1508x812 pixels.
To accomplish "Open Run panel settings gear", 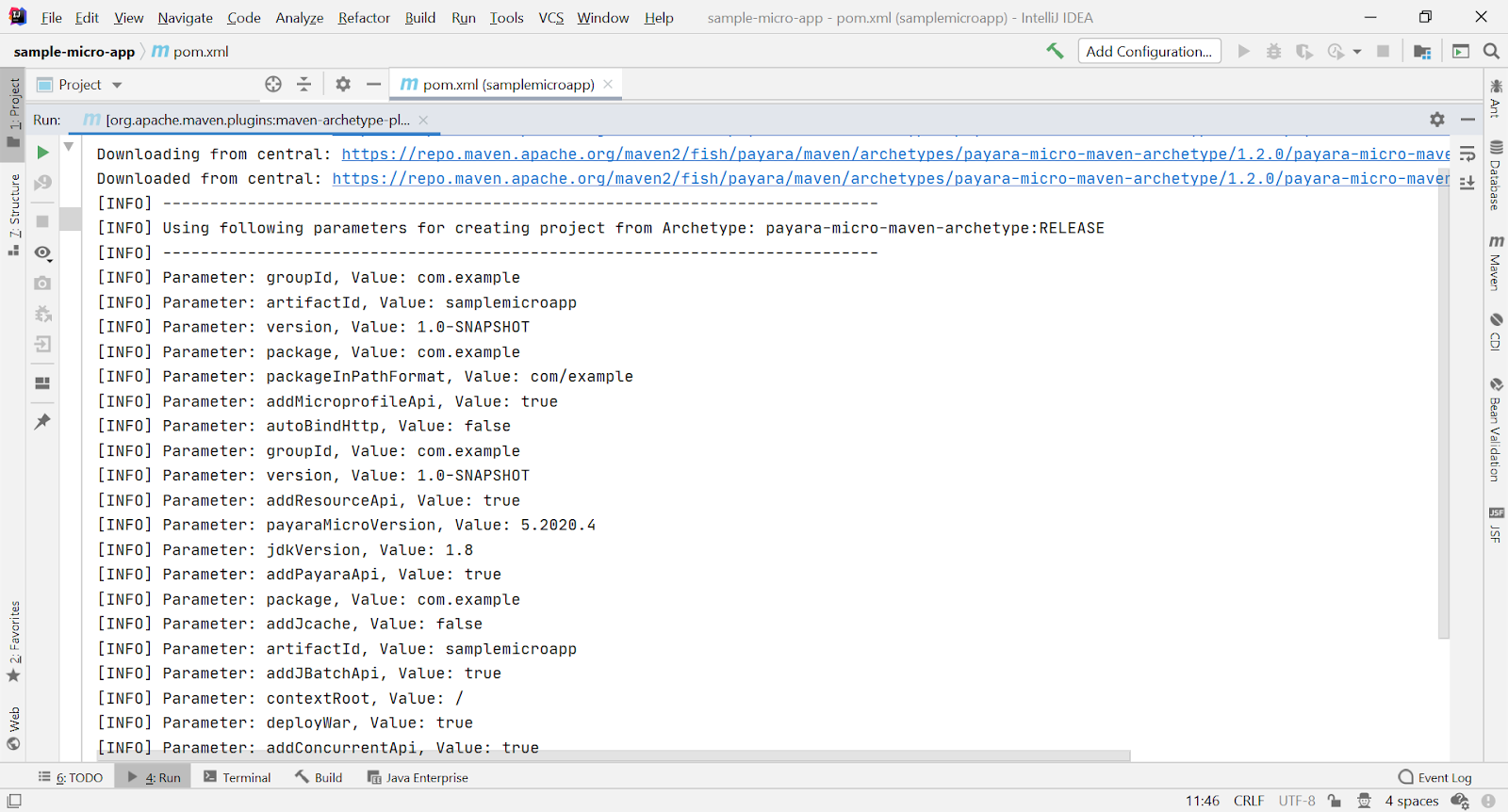I will click(x=1436, y=120).
